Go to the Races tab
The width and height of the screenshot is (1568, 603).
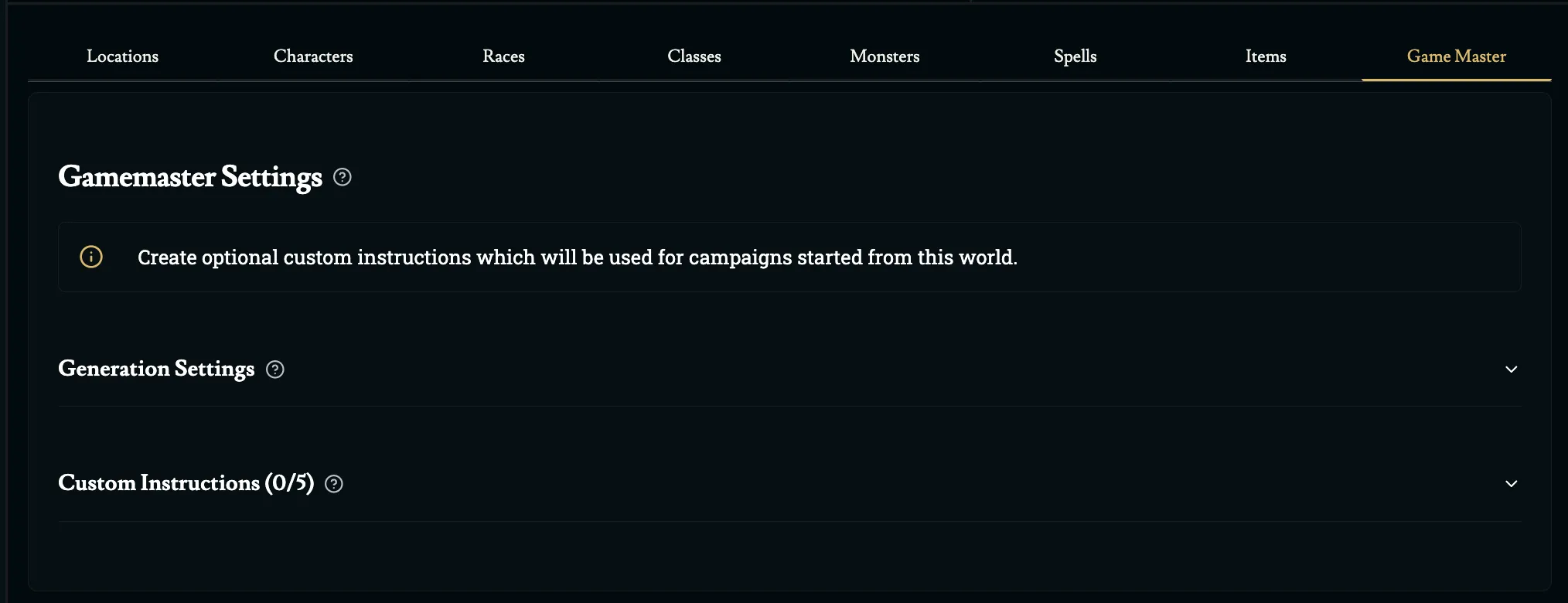tap(503, 56)
